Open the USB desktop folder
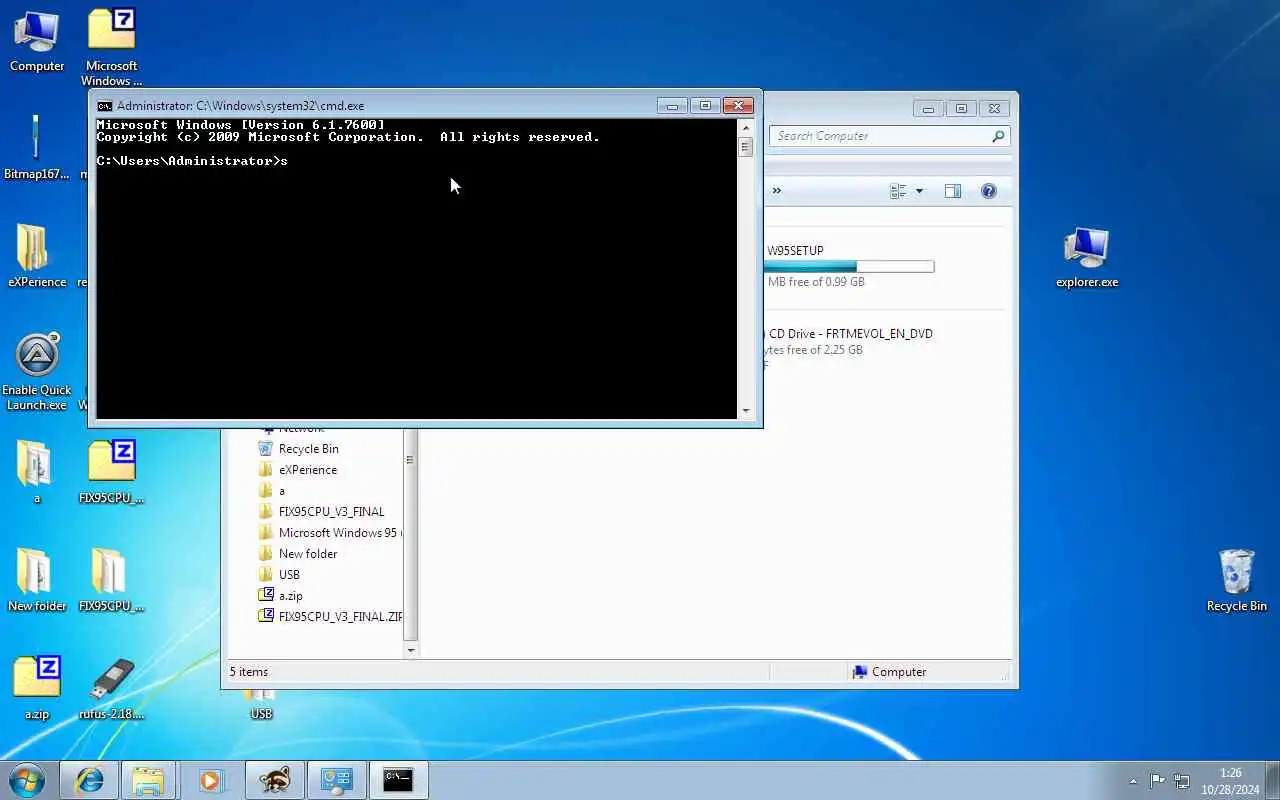This screenshot has height=800, width=1280. 261,705
